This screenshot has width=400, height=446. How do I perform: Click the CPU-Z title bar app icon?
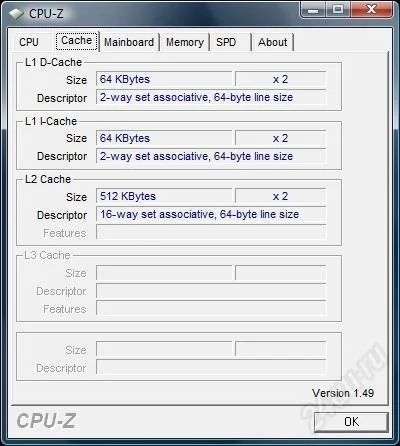(16, 14)
